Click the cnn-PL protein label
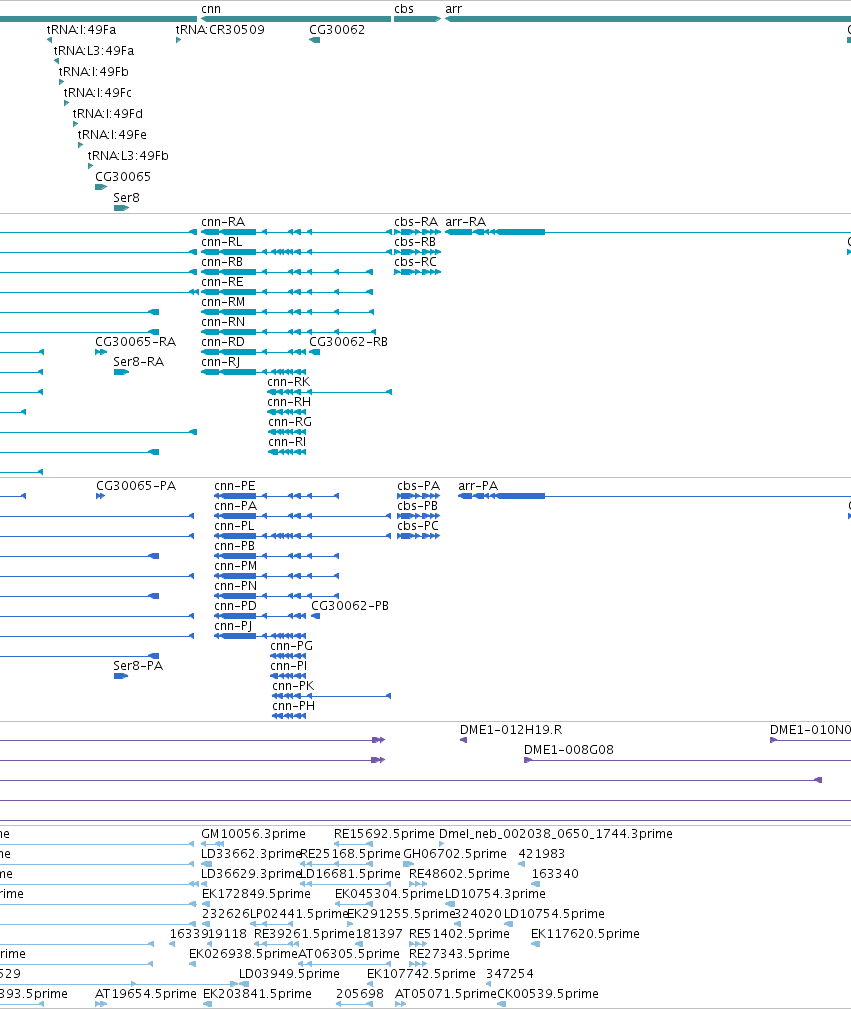Viewport: 851px width, 1009px height. pos(234,526)
